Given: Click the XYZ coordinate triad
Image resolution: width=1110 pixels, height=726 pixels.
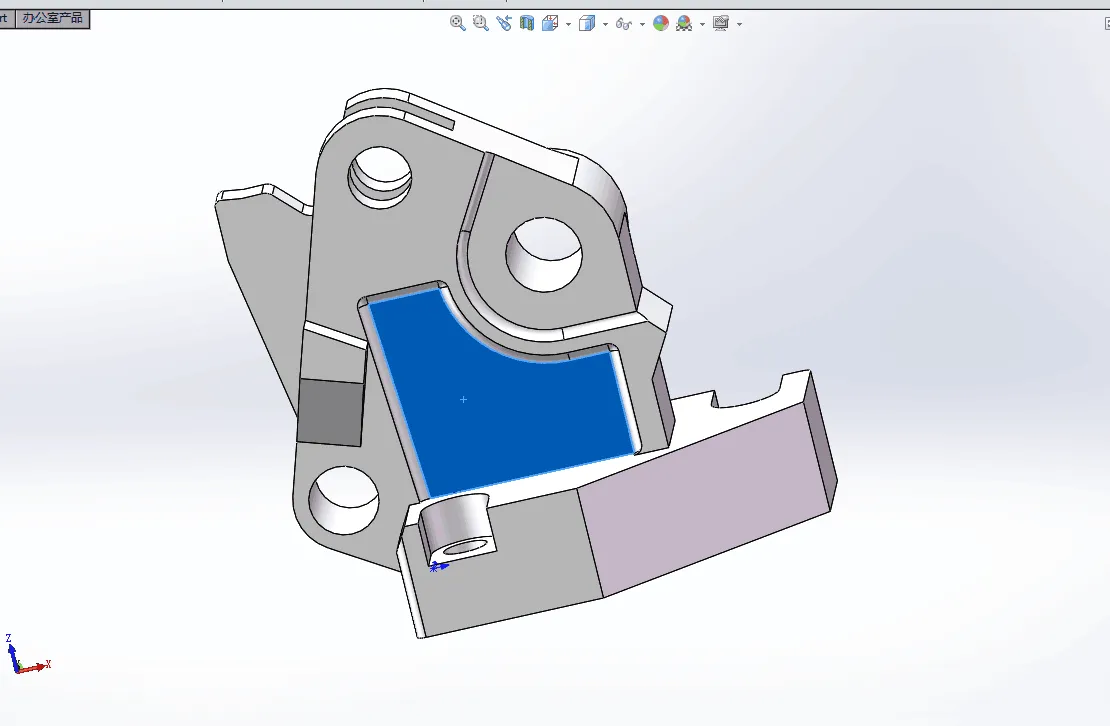Looking at the screenshot, I should pos(27,655).
